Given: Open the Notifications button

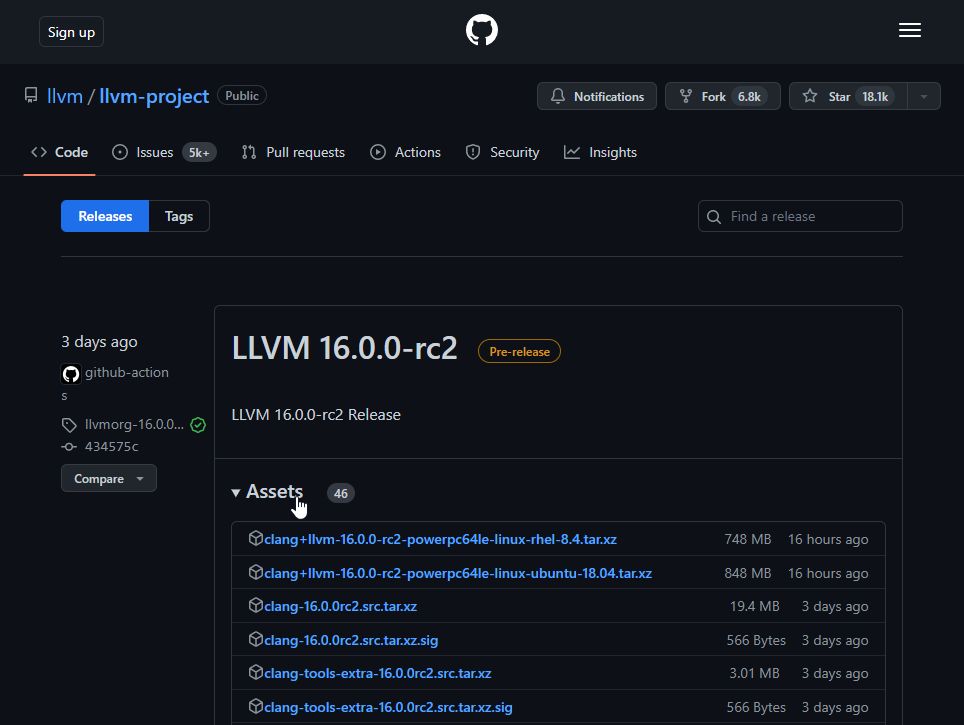Looking at the screenshot, I should click(597, 96).
